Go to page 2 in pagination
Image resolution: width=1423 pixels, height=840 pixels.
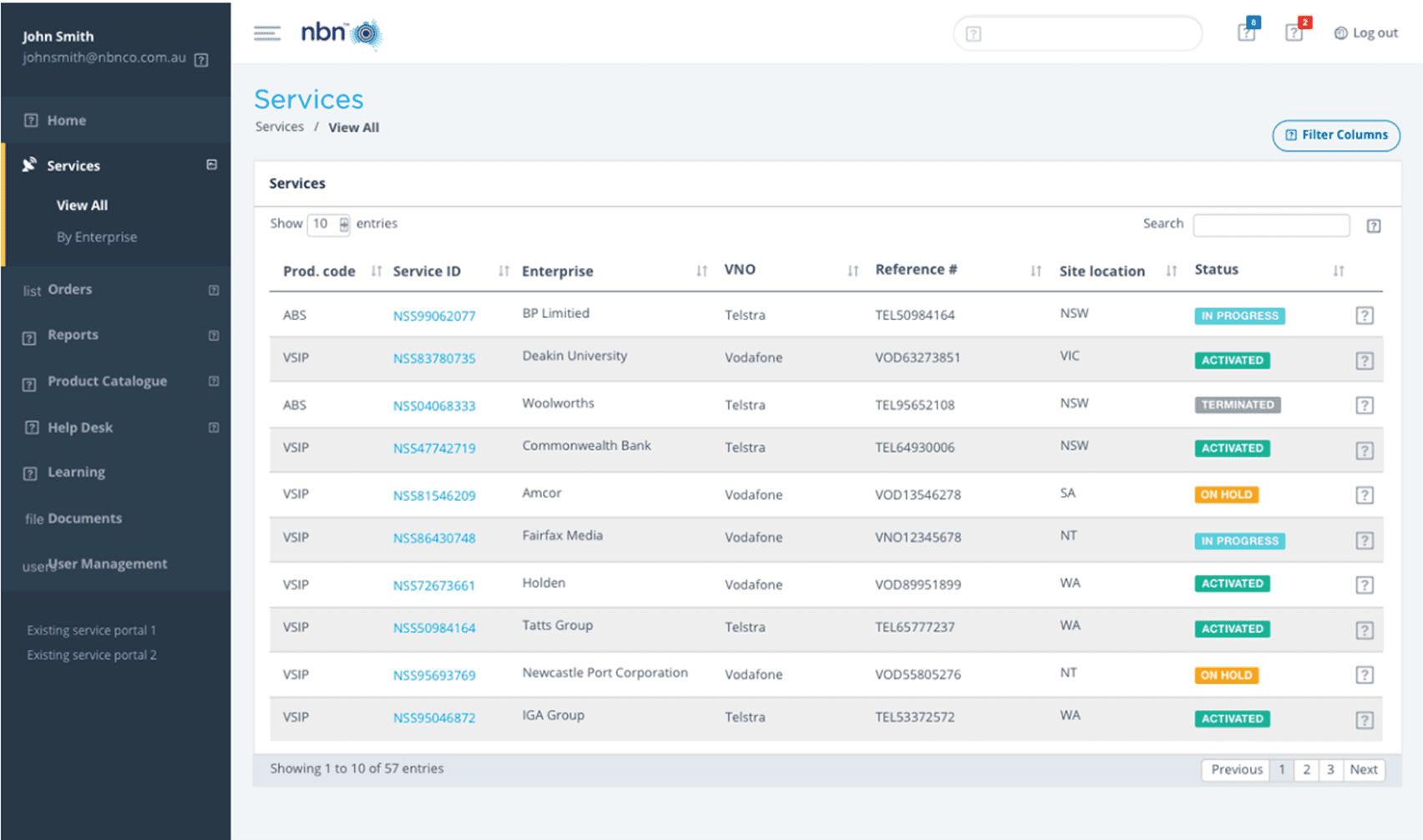[1307, 770]
